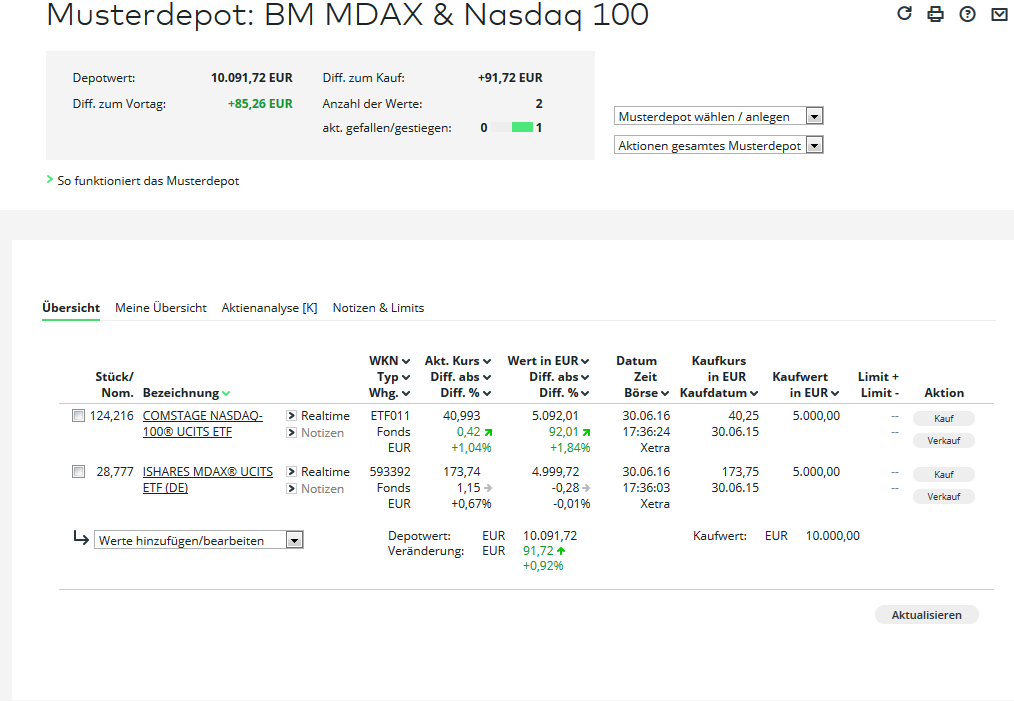Click green arrow before So funktioniert das Musterdepot

[x=50, y=179]
